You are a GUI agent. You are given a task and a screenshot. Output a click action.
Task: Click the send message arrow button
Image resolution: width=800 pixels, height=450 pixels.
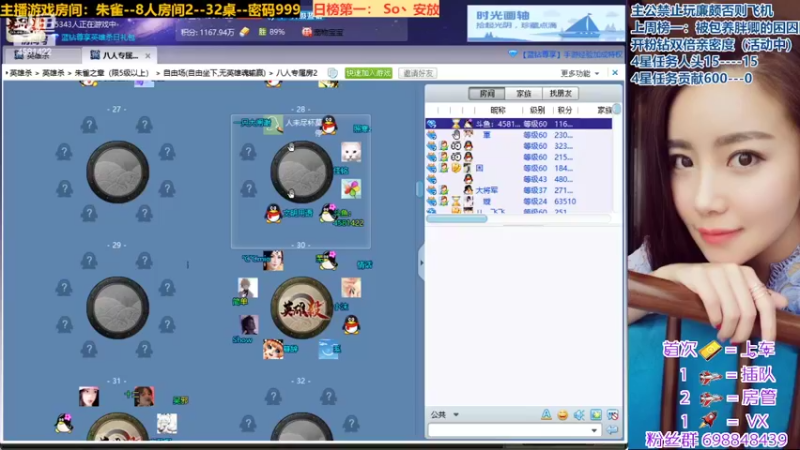[612, 431]
